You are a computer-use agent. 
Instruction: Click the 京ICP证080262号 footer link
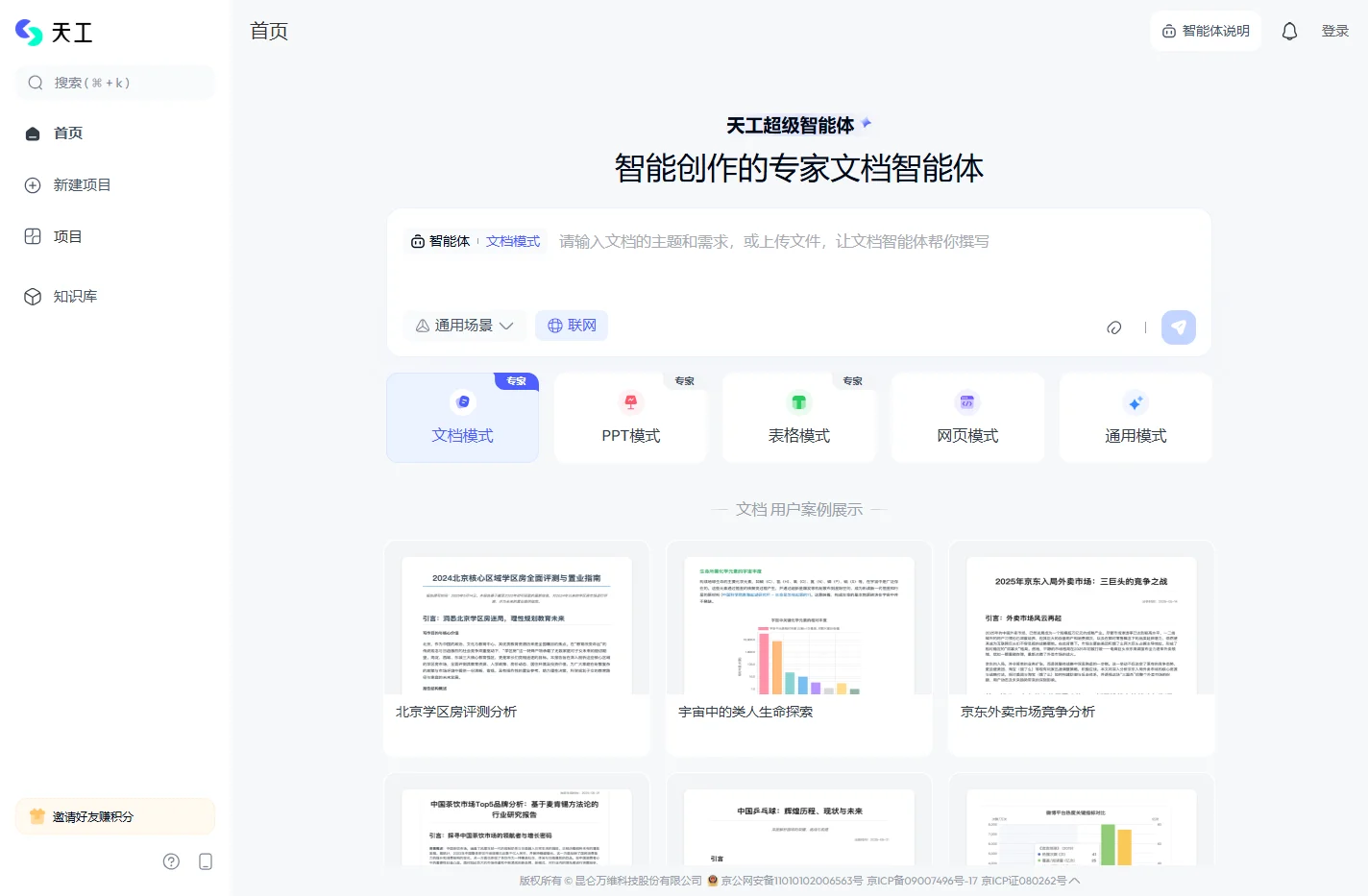1024,881
